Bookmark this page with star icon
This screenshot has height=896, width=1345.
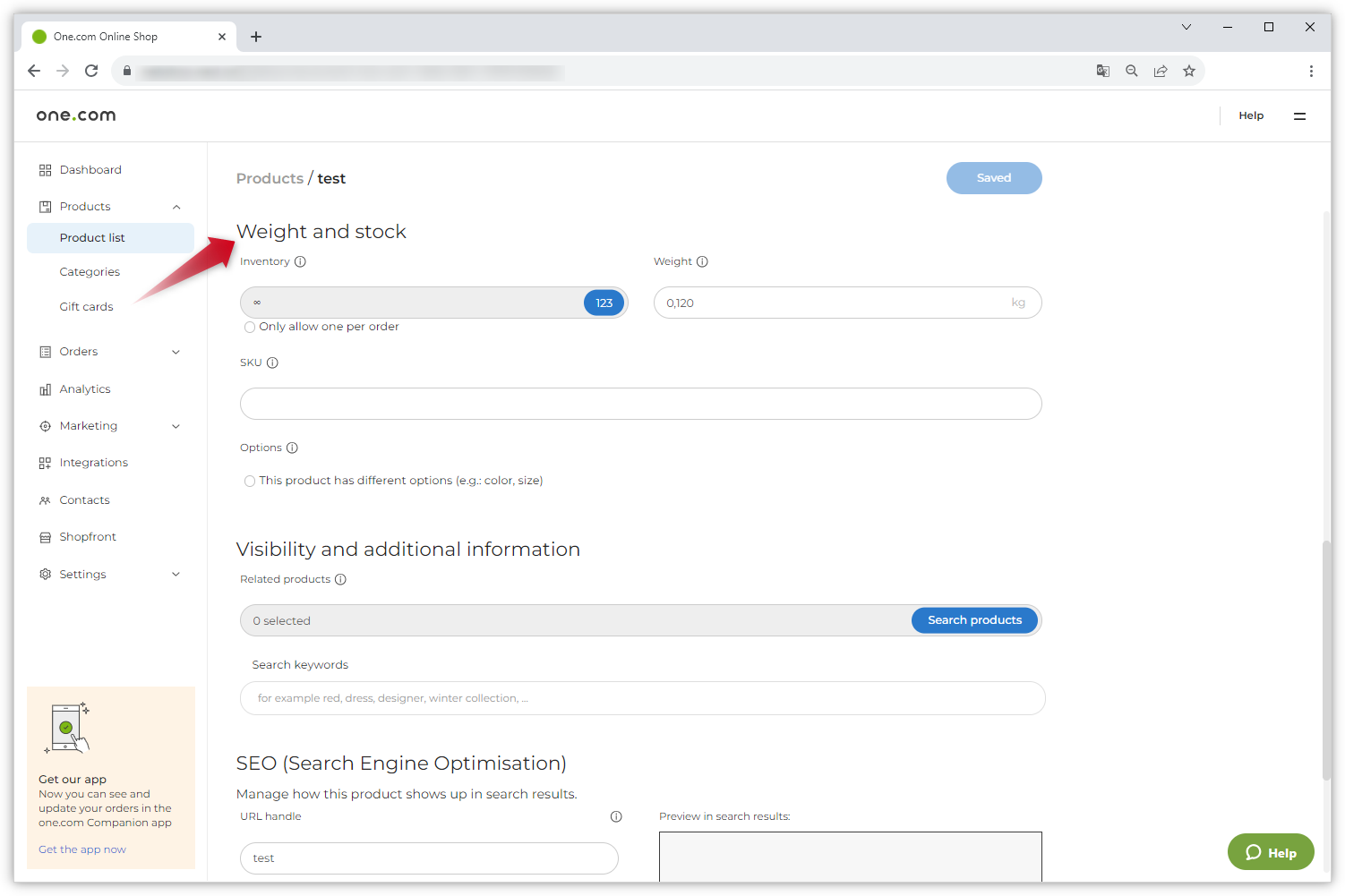[x=1188, y=72]
